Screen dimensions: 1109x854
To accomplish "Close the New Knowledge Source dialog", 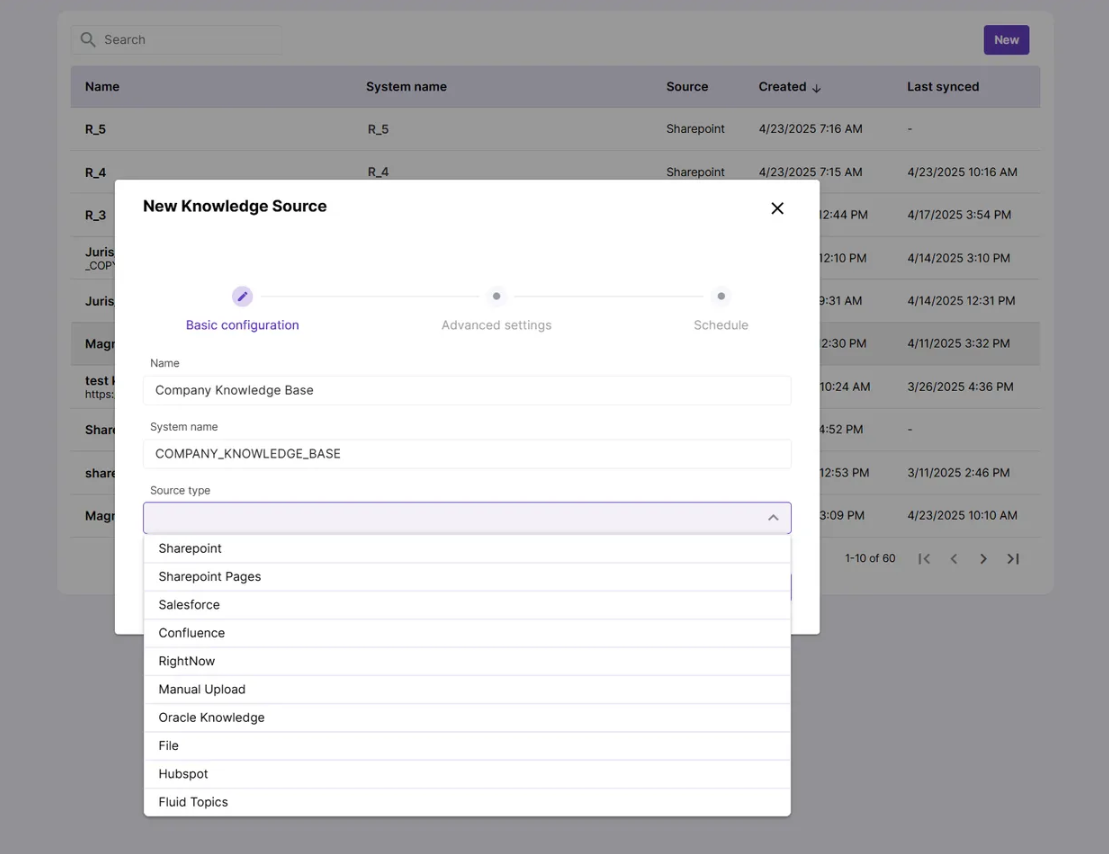I will (x=777, y=208).
